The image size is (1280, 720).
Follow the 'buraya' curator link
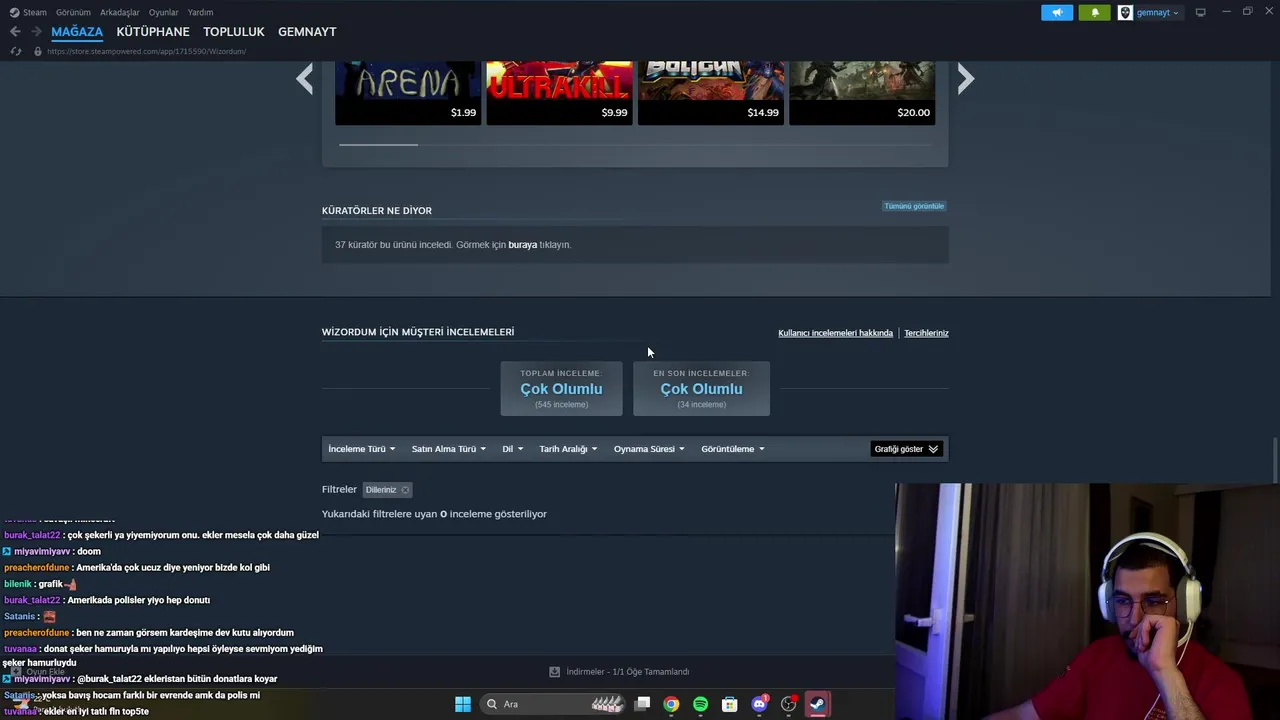[522, 245]
